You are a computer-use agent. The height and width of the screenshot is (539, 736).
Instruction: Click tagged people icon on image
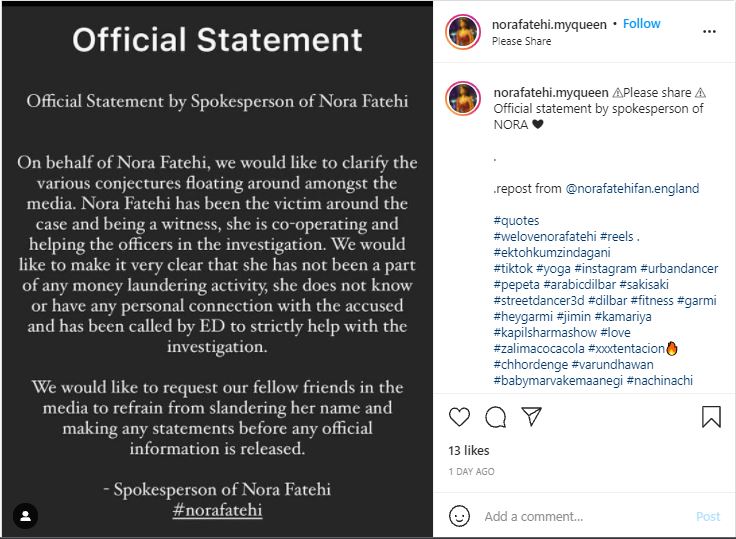tap(25, 516)
